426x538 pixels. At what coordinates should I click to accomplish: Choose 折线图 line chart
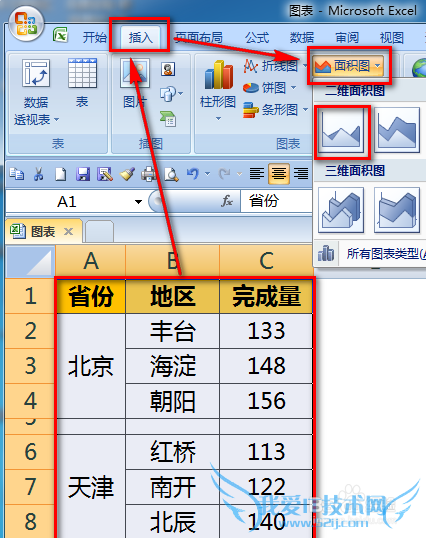[x=274, y=66]
